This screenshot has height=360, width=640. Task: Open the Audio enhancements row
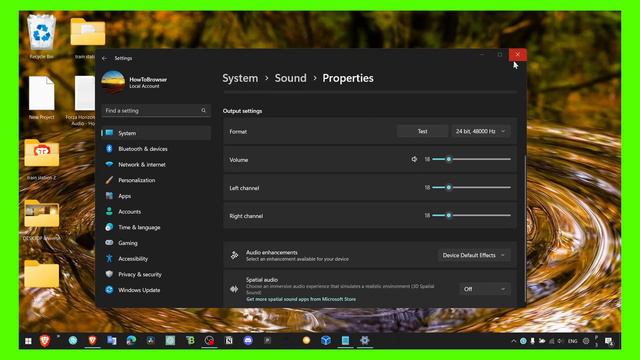(x=370, y=256)
